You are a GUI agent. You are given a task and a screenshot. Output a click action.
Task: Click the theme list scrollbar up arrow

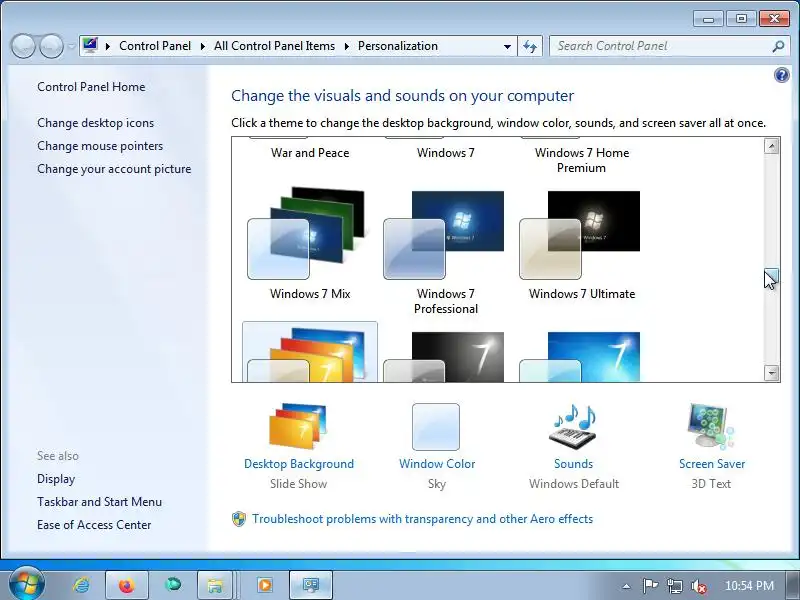771,146
